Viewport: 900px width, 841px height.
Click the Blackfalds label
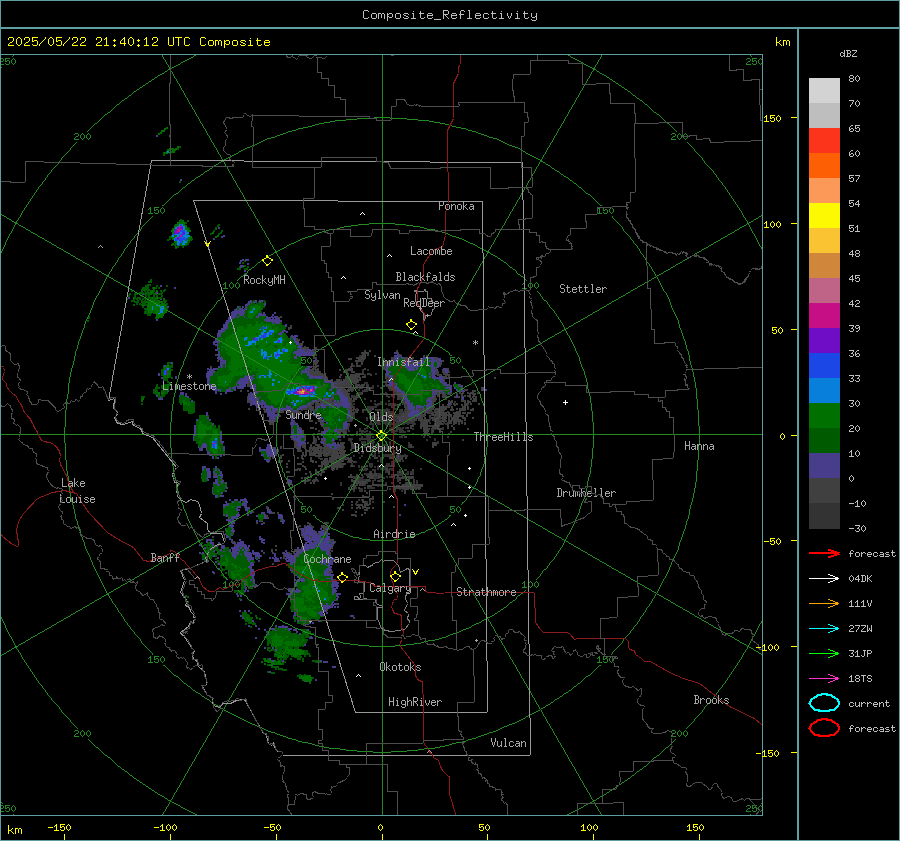[x=425, y=277]
